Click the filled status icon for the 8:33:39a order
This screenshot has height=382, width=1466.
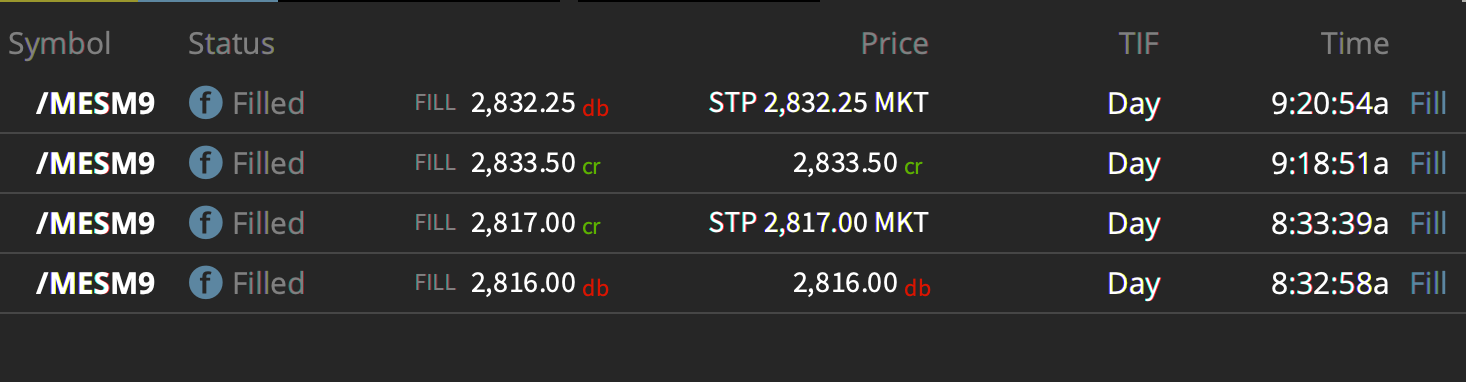point(205,223)
